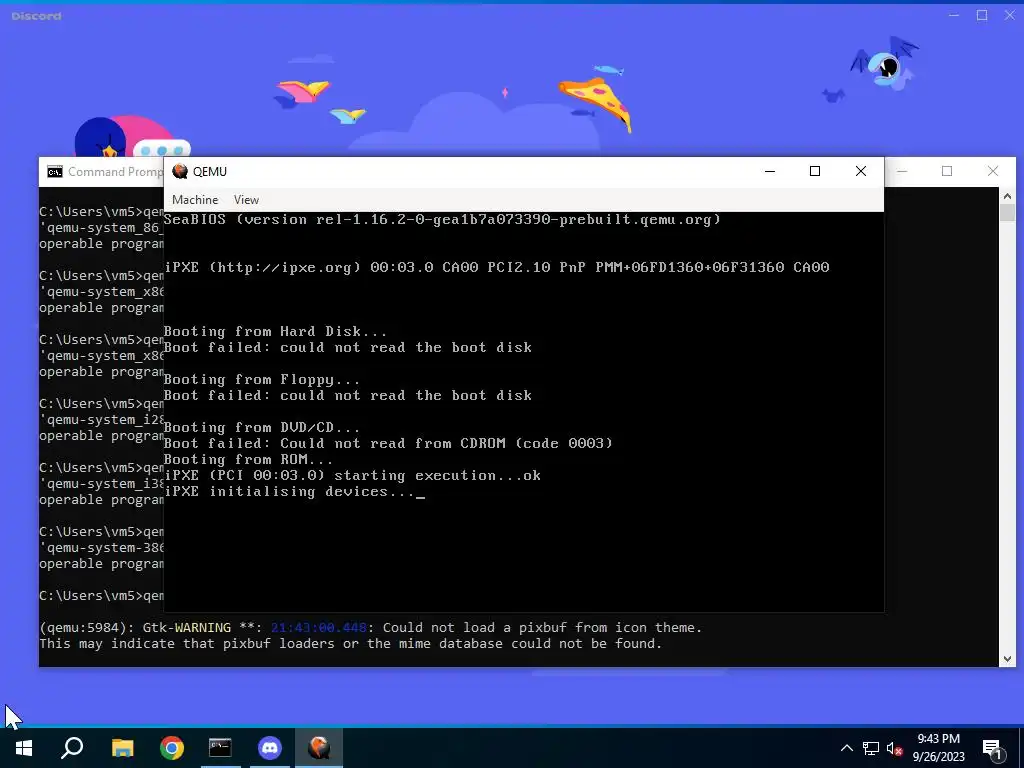Click the Gtk-WARNING line in Command Prompt
The height and width of the screenshot is (768, 1024).
(x=370, y=628)
